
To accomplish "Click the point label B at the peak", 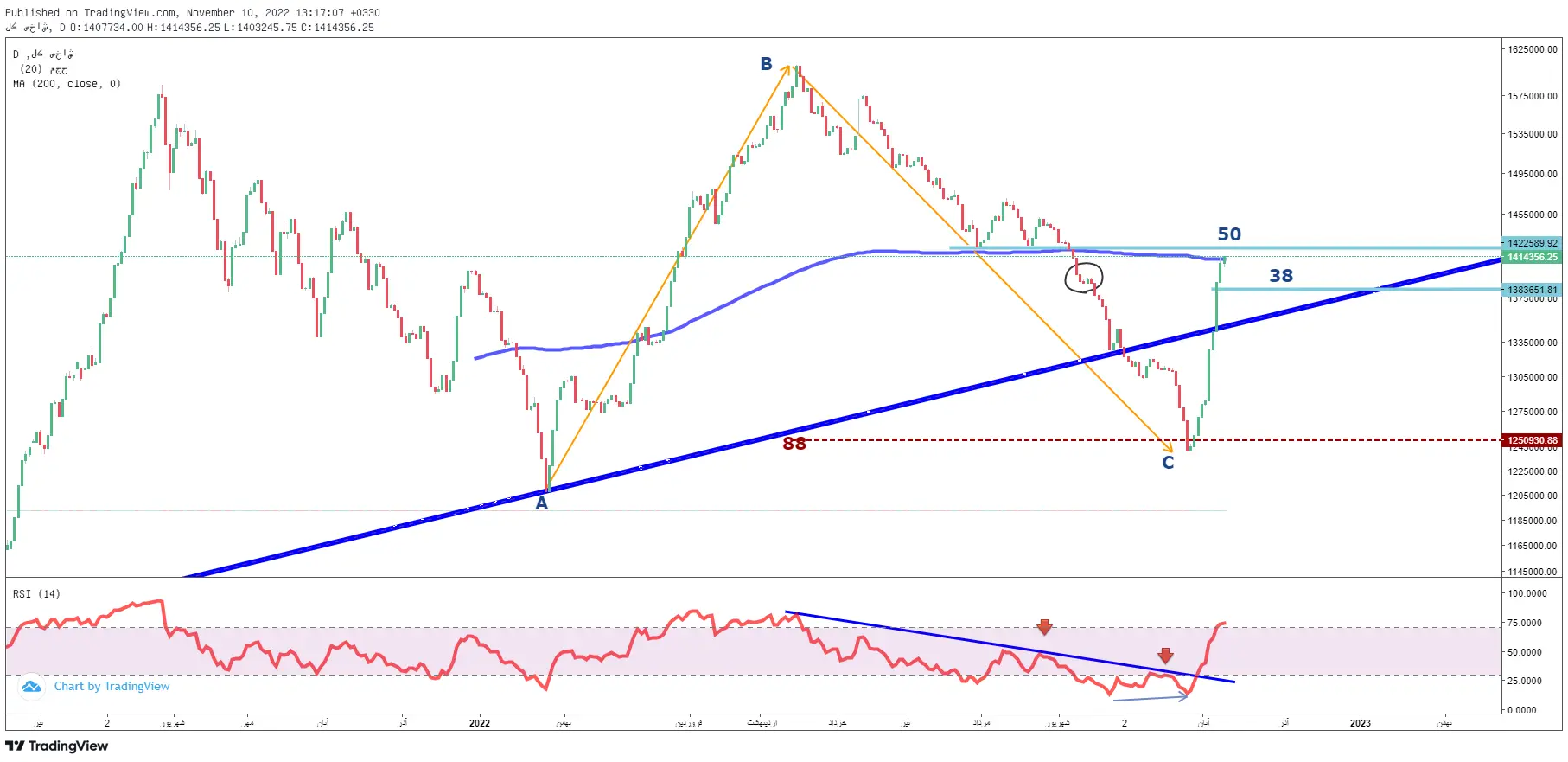I will 766,64.
